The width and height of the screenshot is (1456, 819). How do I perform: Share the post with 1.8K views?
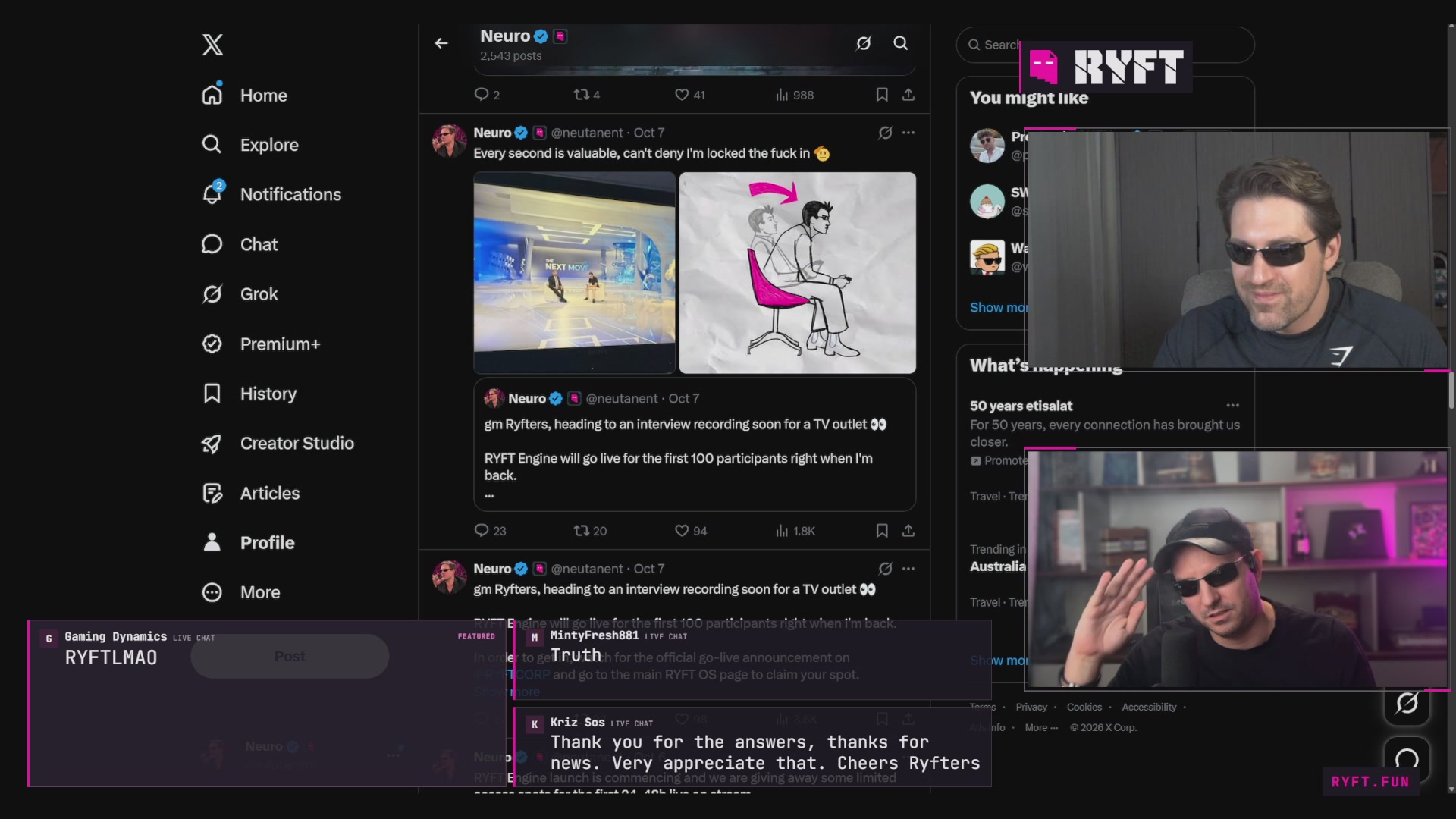pos(908,531)
